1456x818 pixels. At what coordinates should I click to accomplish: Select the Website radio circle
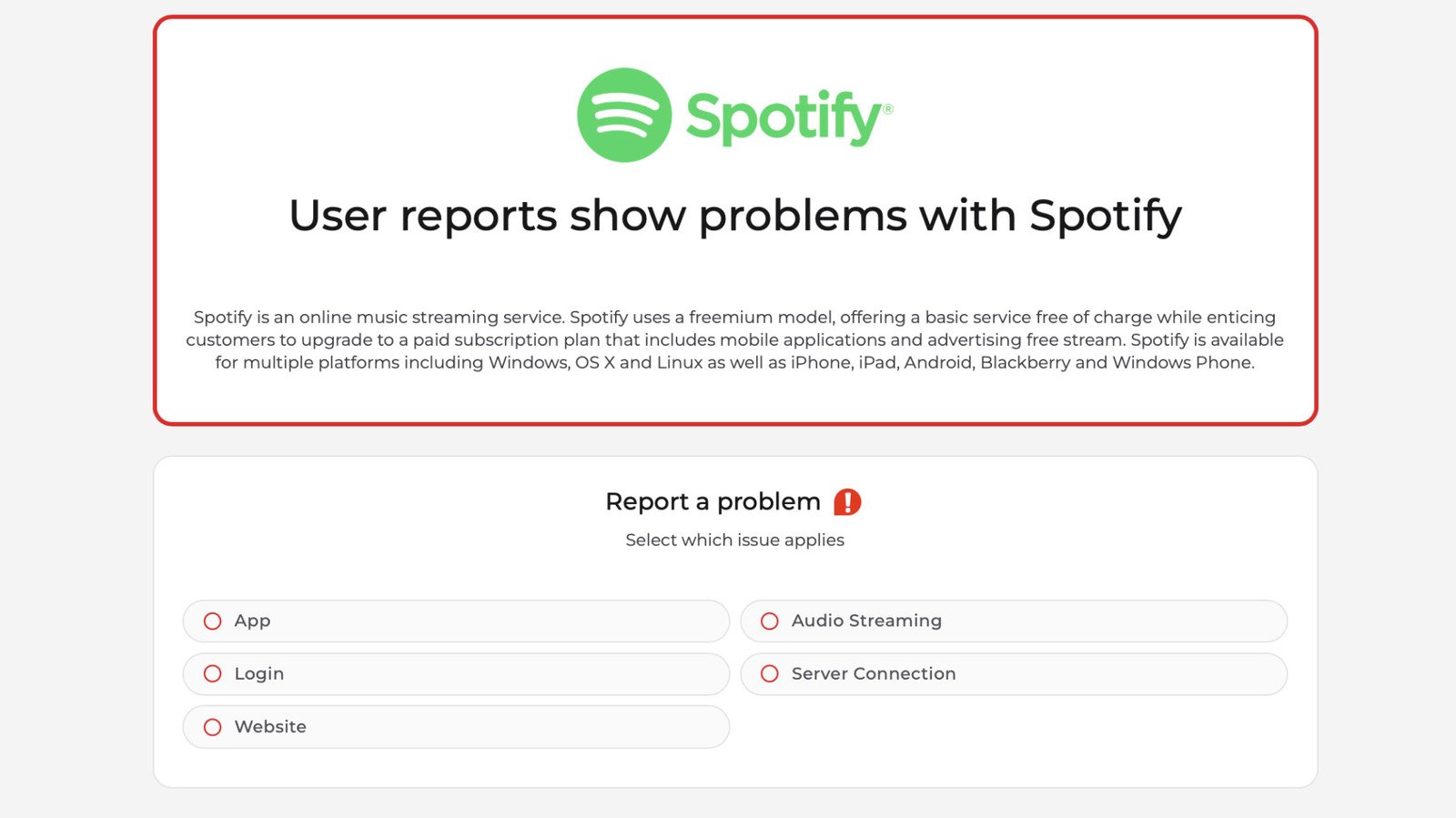click(x=213, y=727)
